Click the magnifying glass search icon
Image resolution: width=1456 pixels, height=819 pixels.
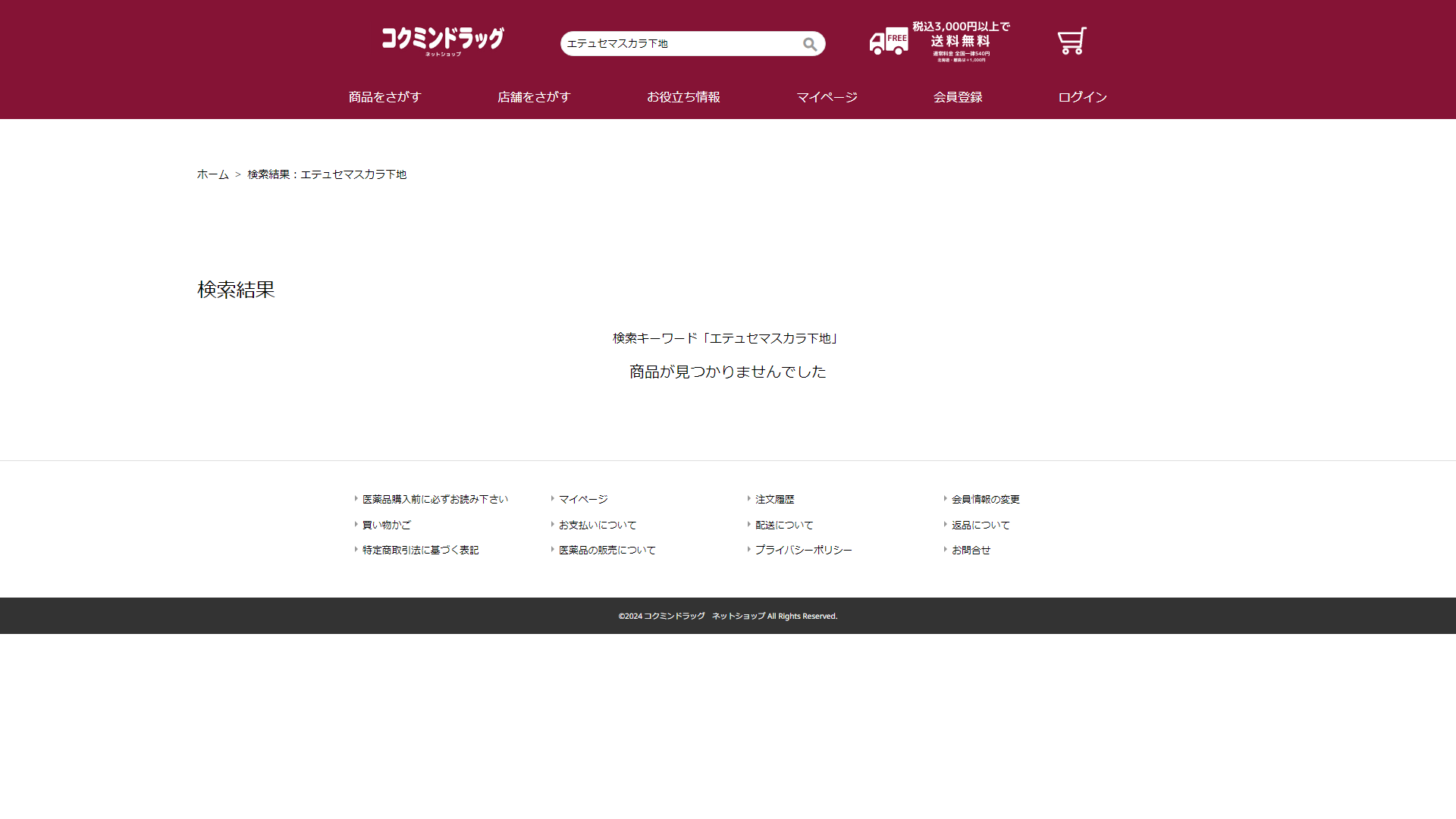[x=809, y=44]
